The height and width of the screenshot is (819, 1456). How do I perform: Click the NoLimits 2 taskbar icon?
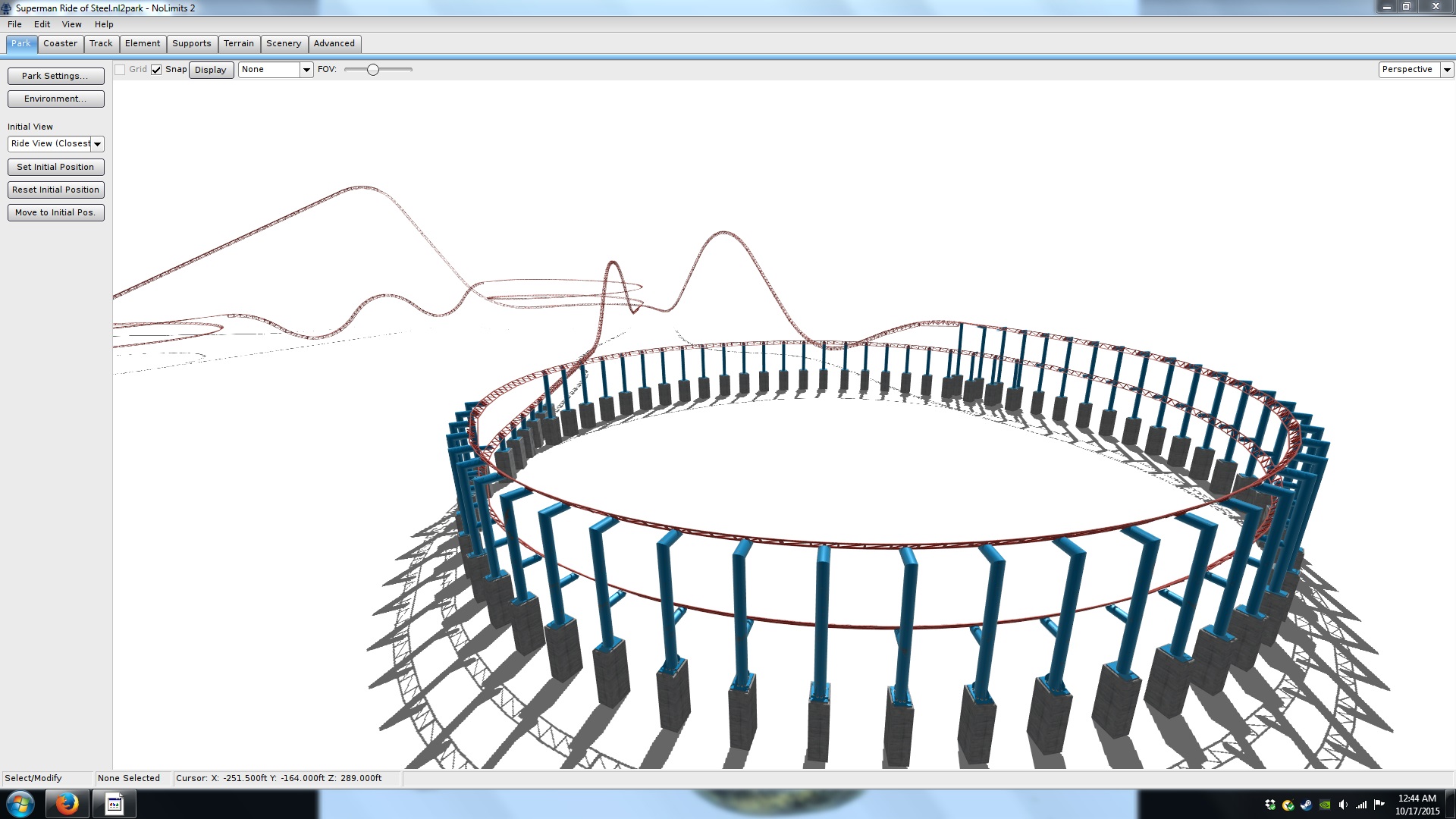point(115,803)
